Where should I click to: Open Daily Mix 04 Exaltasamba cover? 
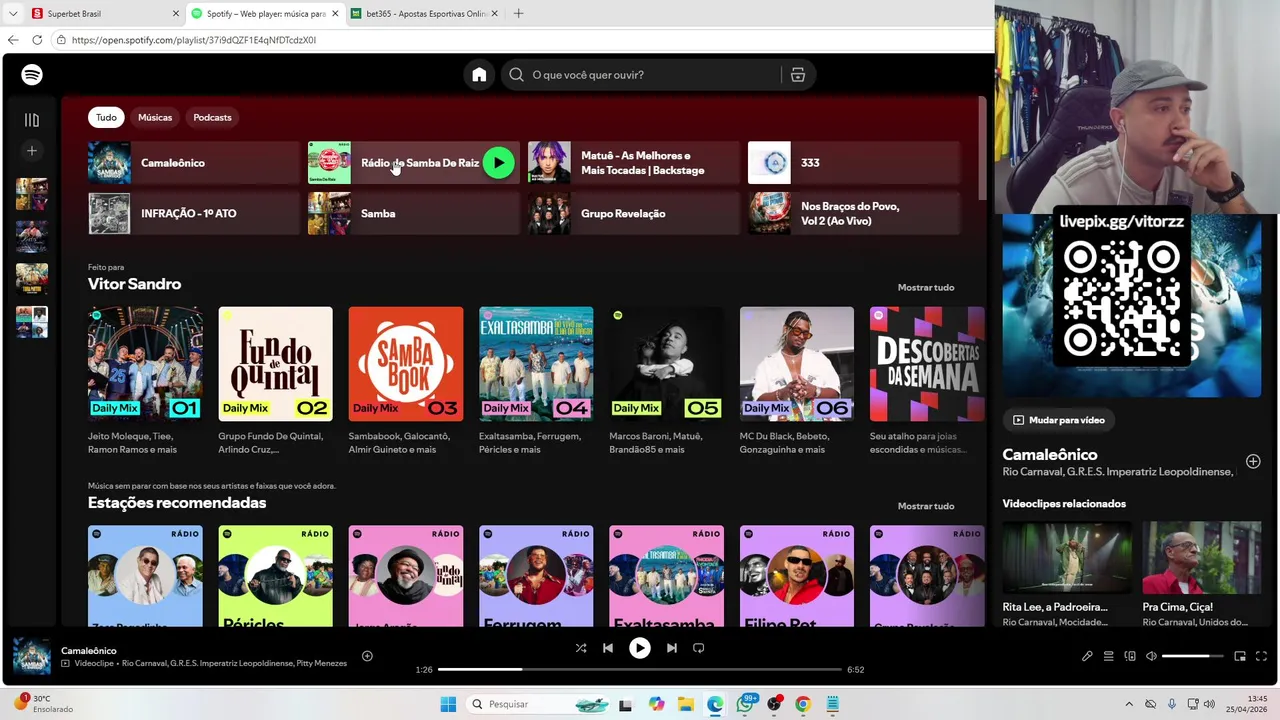(x=536, y=364)
